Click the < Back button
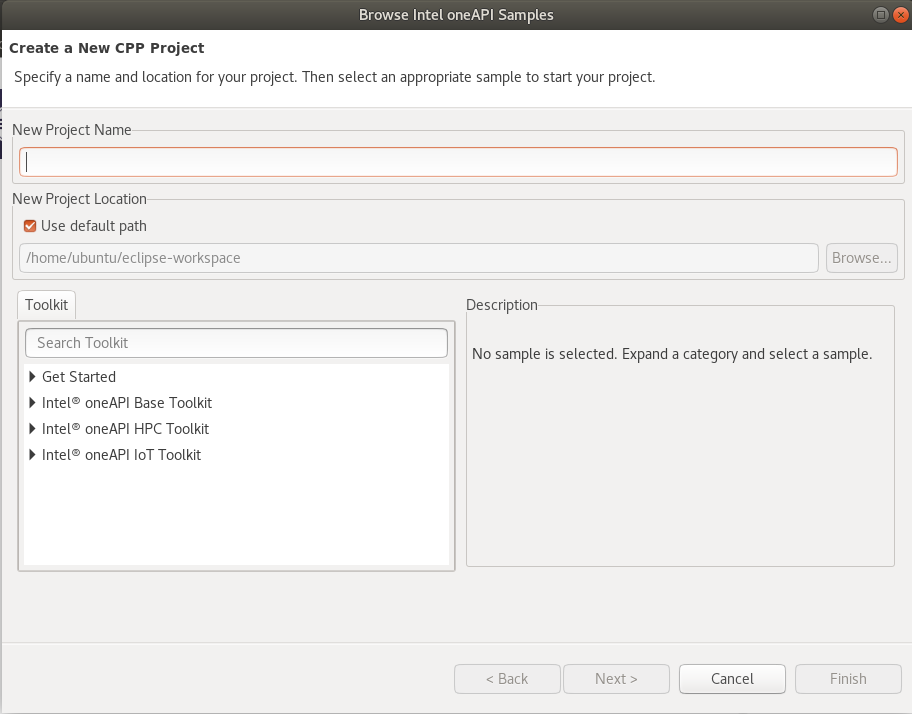Viewport: 912px width, 714px height. (x=507, y=679)
